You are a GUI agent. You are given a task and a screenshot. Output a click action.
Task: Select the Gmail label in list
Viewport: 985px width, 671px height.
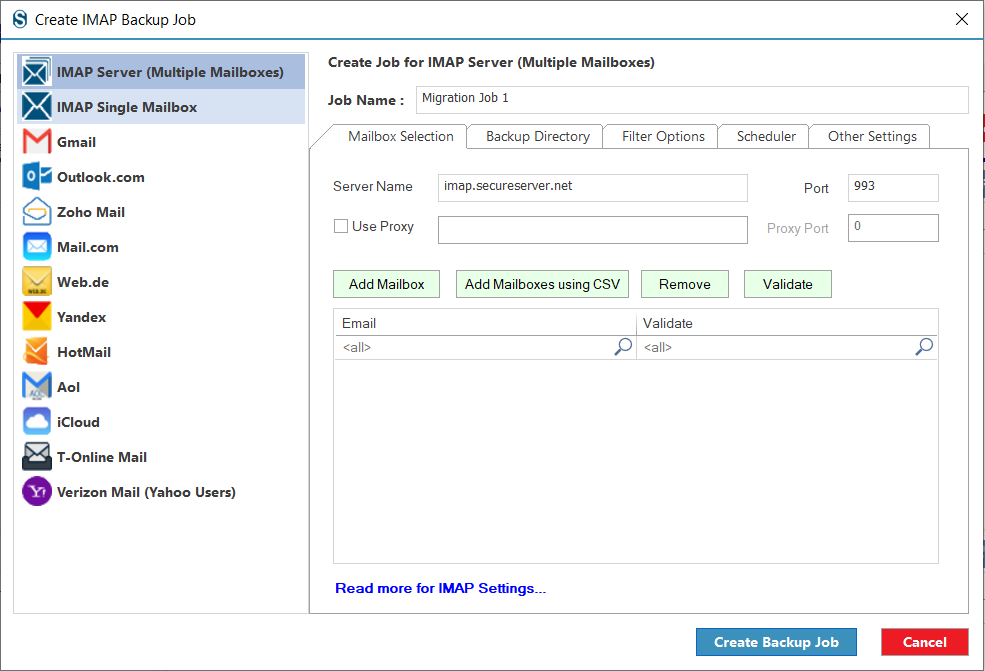pyautogui.click(x=77, y=142)
